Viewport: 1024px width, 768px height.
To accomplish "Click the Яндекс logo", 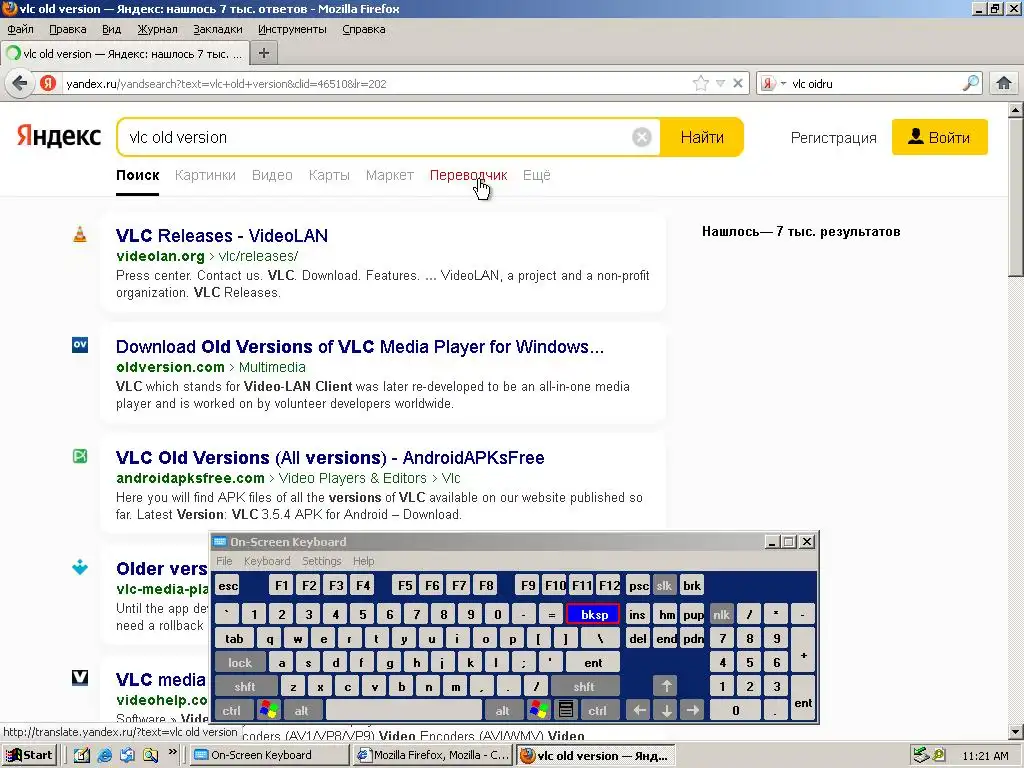I will [x=59, y=136].
